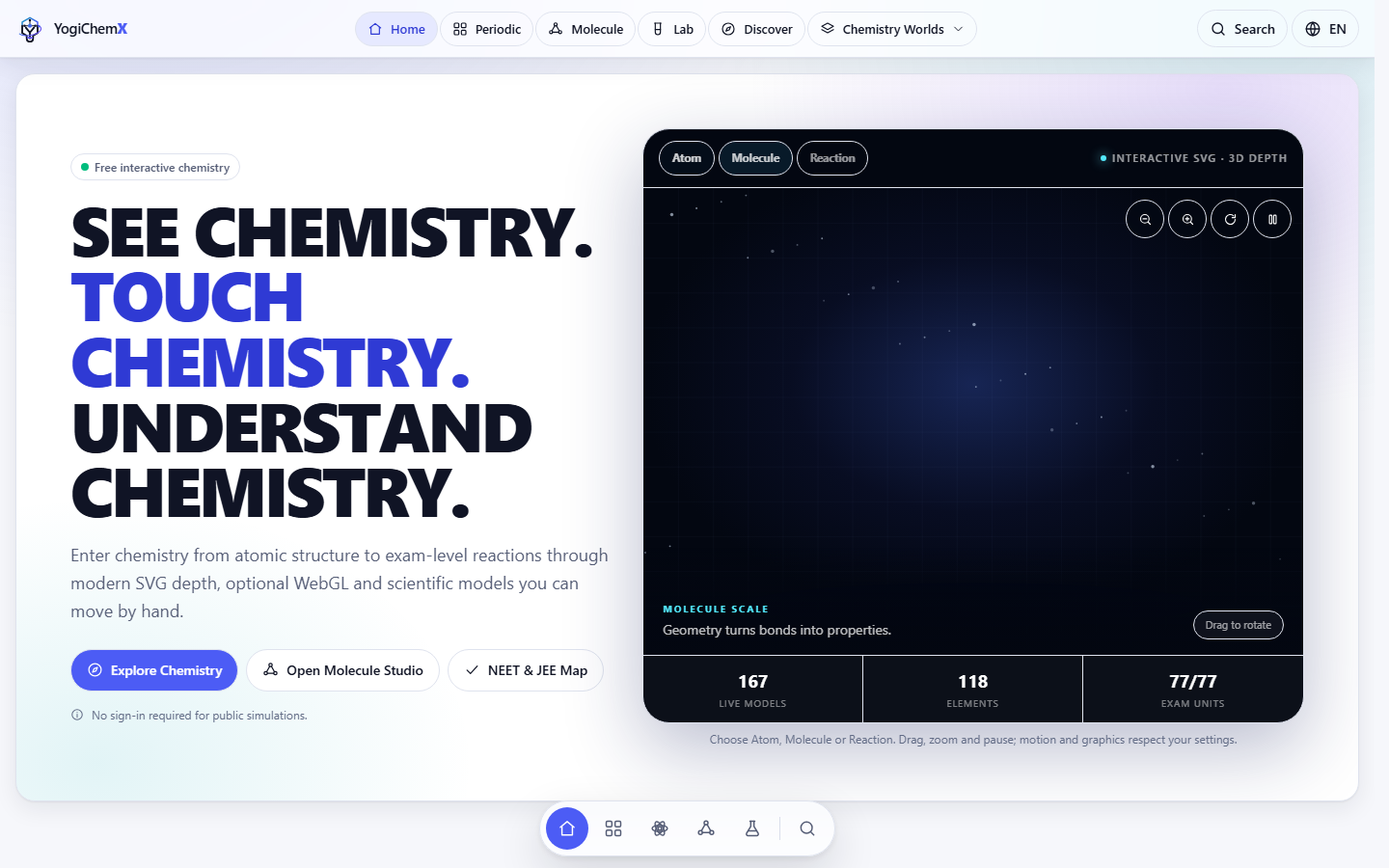Open the Molecule nav item
1389x868 pixels.
(x=586, y=29)
